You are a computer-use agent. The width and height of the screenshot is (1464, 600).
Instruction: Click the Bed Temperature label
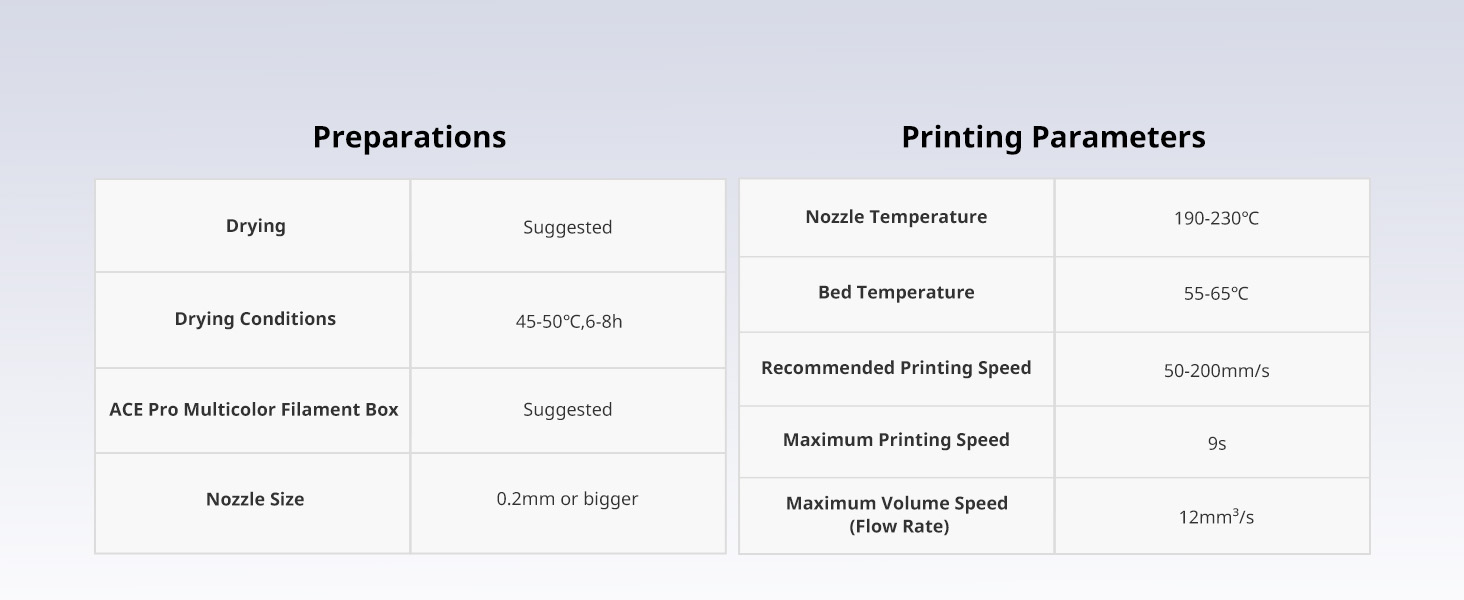tap(896, 293)
